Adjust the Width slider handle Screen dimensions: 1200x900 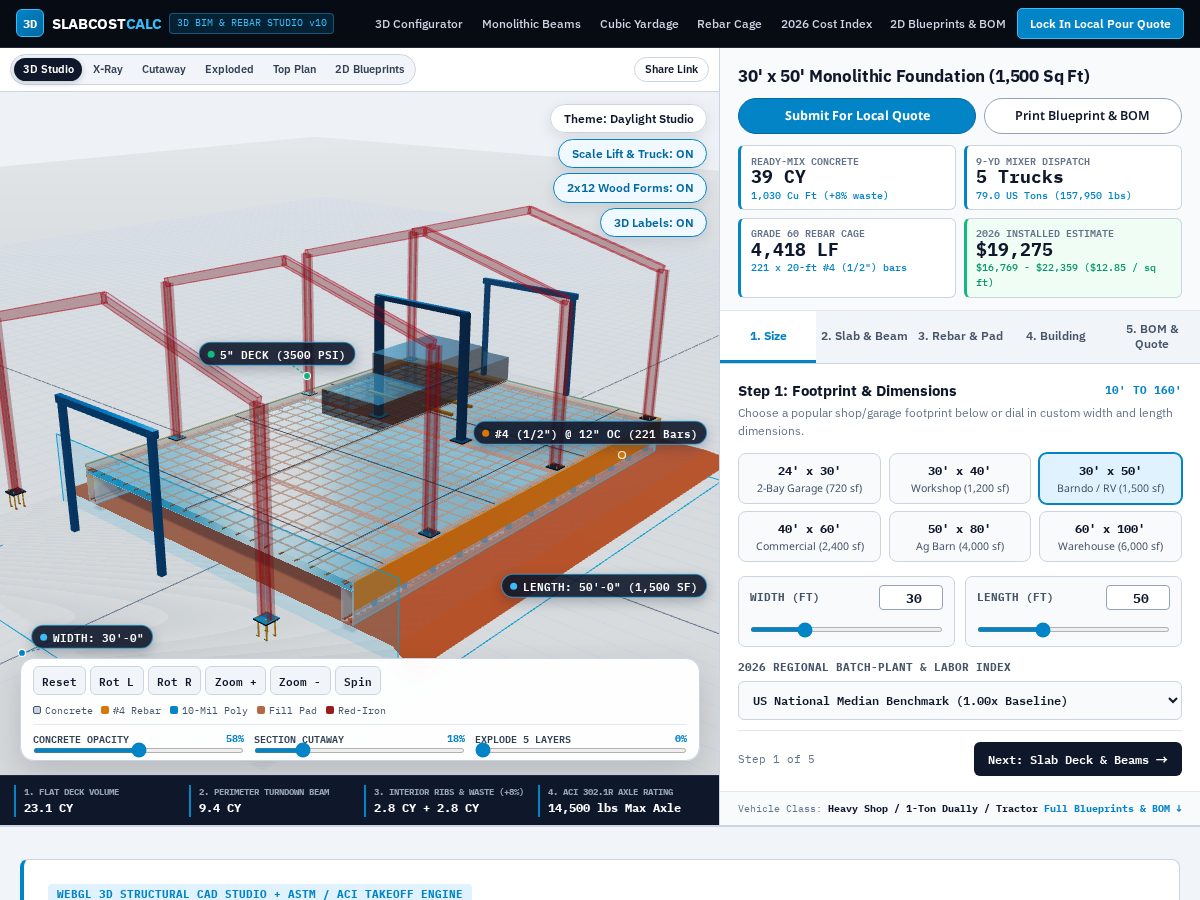pos(805,630)
